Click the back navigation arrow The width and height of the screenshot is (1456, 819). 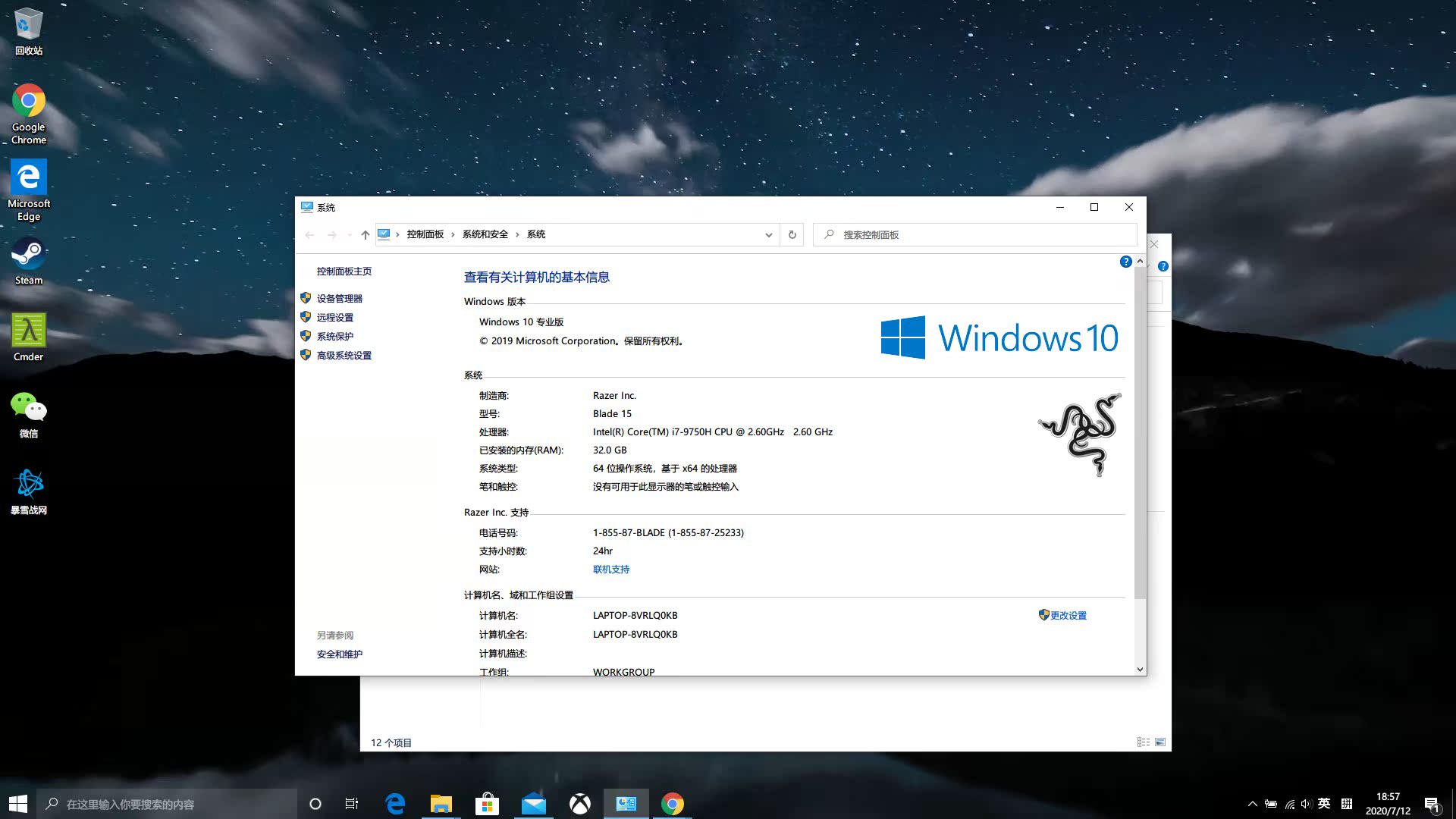point(309,234)
